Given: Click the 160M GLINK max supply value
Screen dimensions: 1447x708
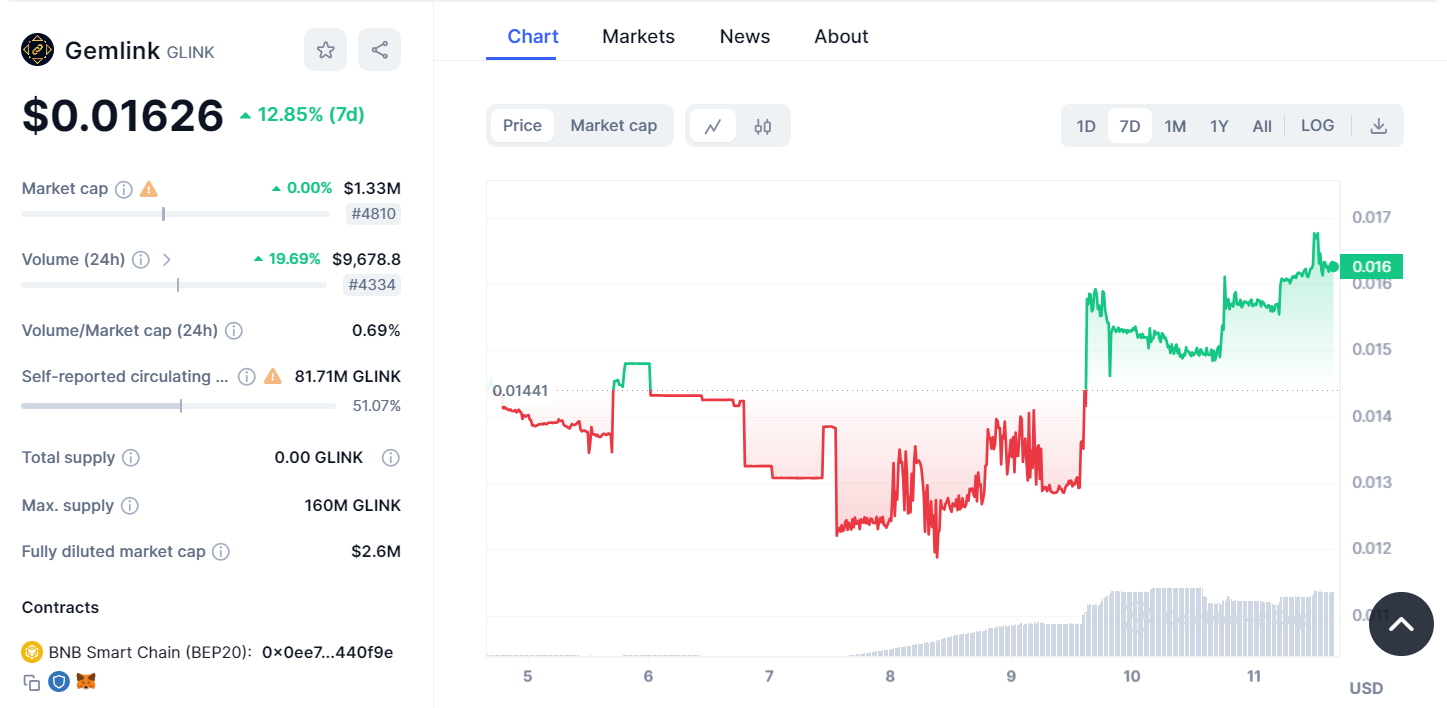Looking at the screenshot, I should point(353,506).
